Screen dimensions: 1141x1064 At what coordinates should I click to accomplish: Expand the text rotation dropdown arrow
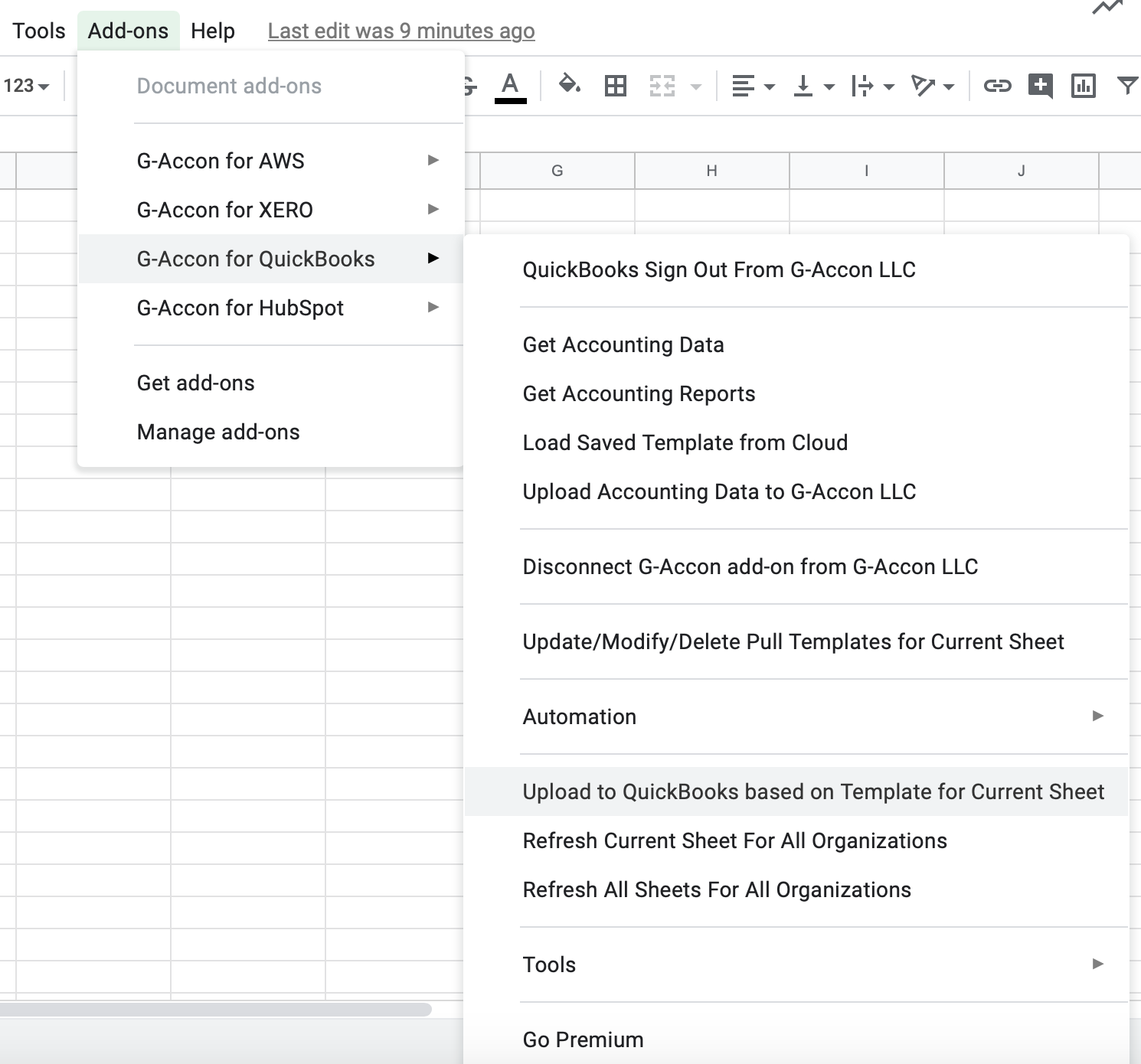point(949,86)
